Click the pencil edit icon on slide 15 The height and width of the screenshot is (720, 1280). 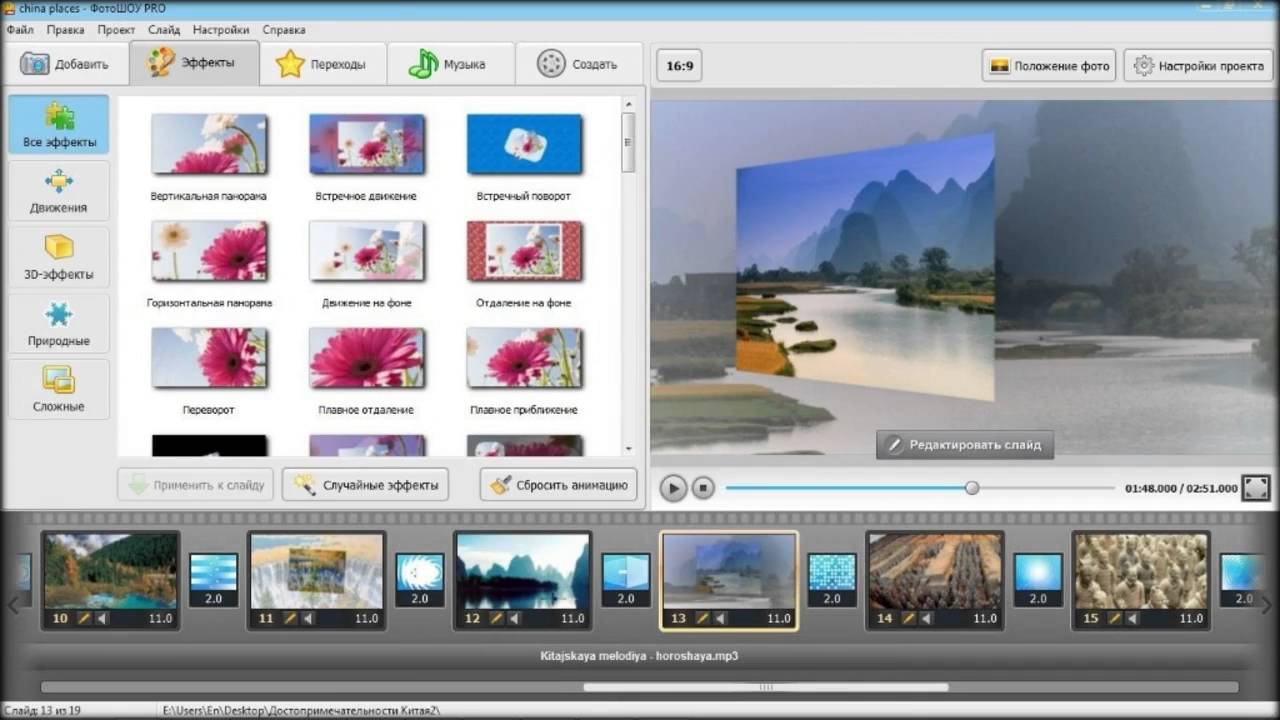click(x=1115, y=619)
